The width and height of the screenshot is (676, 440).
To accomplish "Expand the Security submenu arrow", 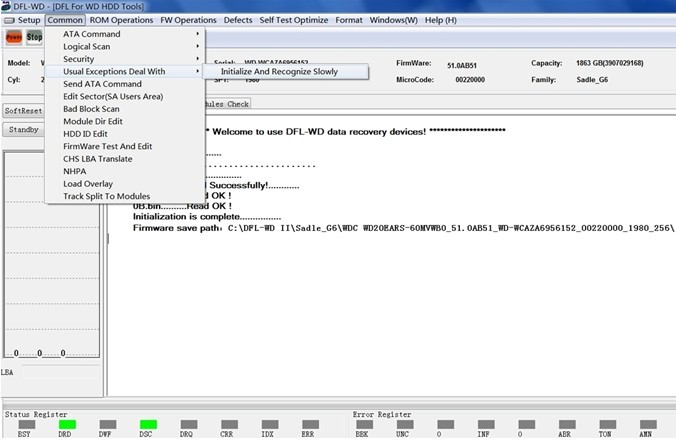I will click(197, 59).
